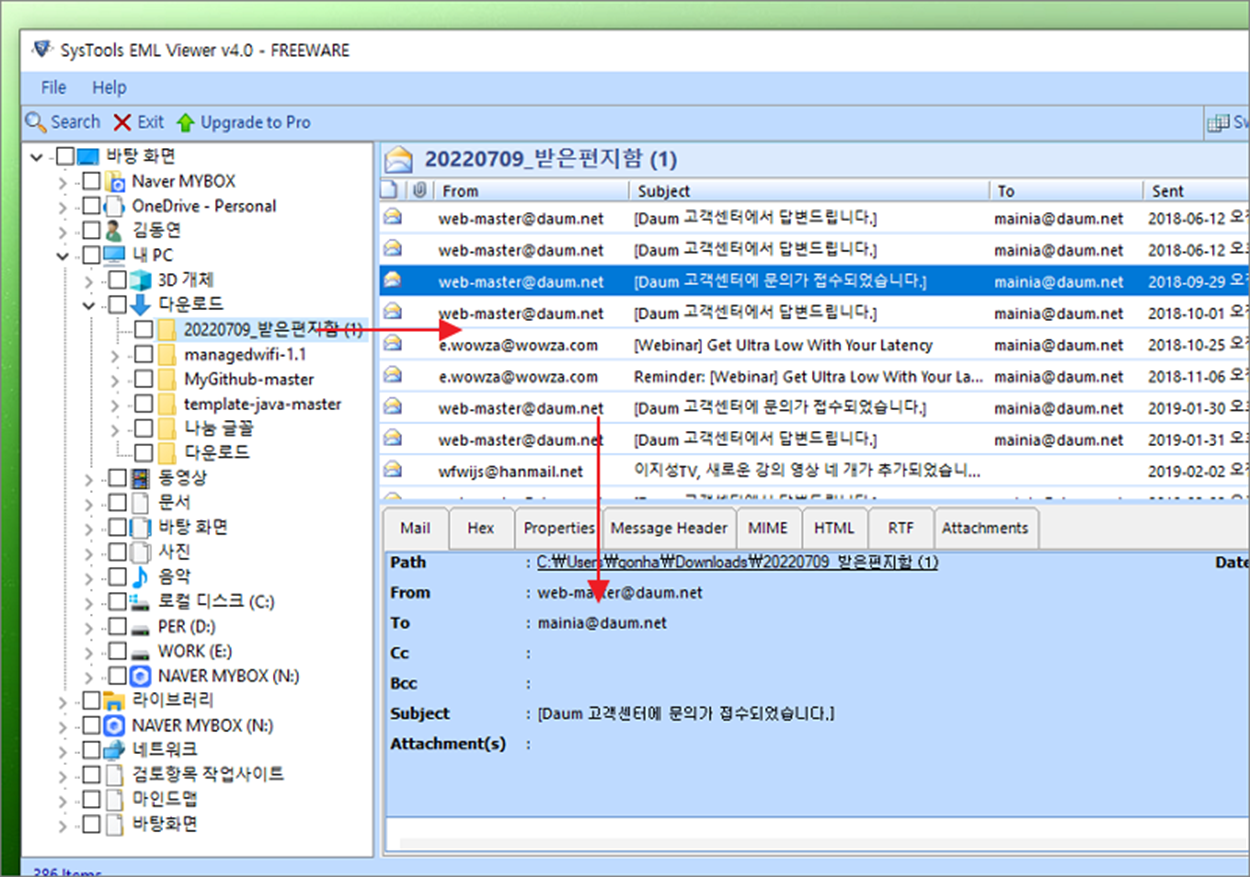Click the OneDrive - Personal cloud icon

coord(116,206)
